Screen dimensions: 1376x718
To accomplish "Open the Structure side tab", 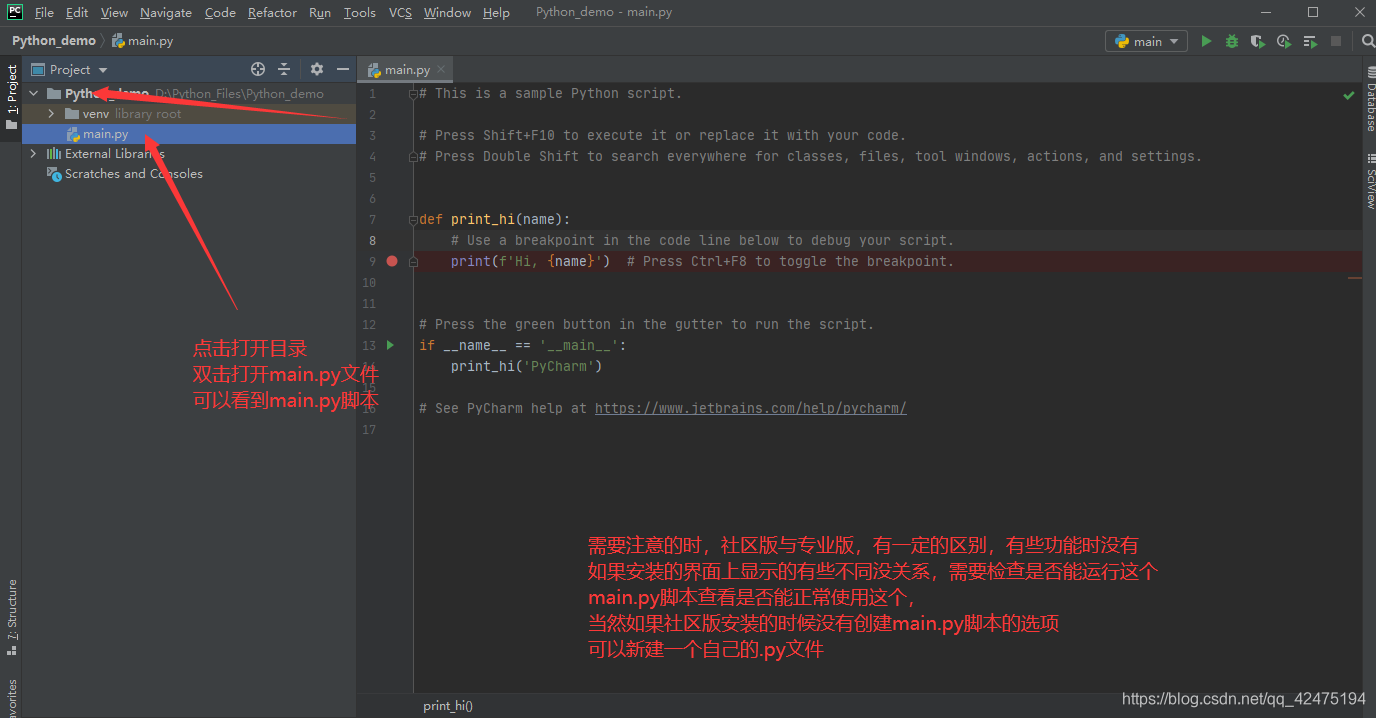I will click(11, 617).
